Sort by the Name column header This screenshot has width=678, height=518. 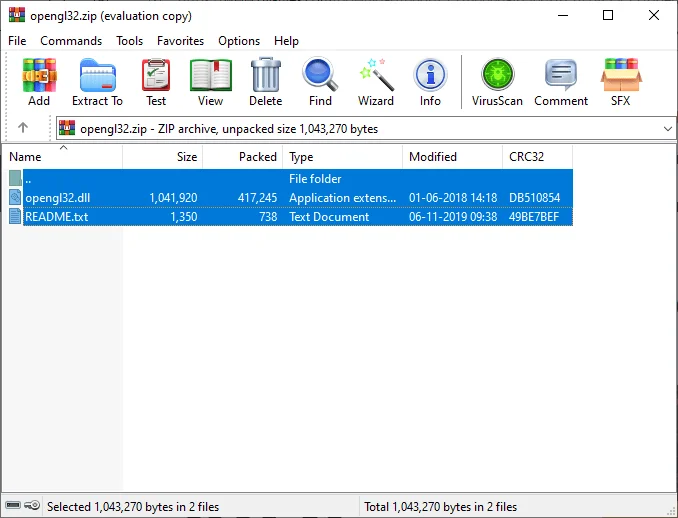coord(62,157)
